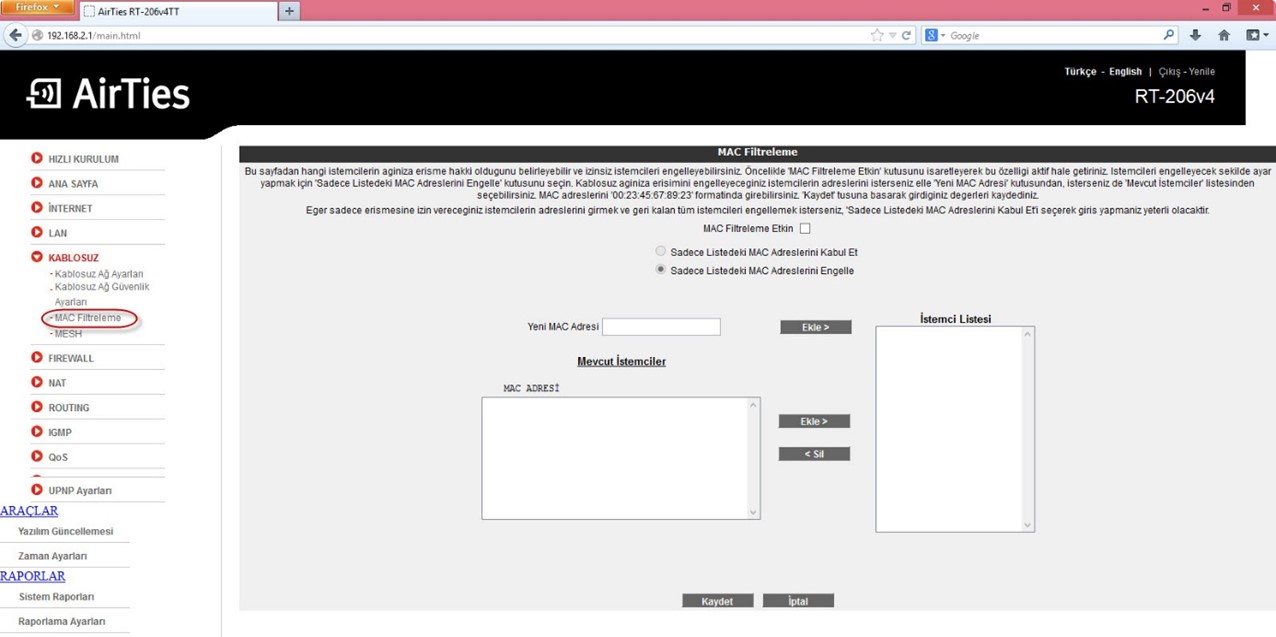Click 'Ekle >' button beside Mevcut İstemciler list
The width and height of the screenshot is (1276, 637).
click(x=814, y=421)
